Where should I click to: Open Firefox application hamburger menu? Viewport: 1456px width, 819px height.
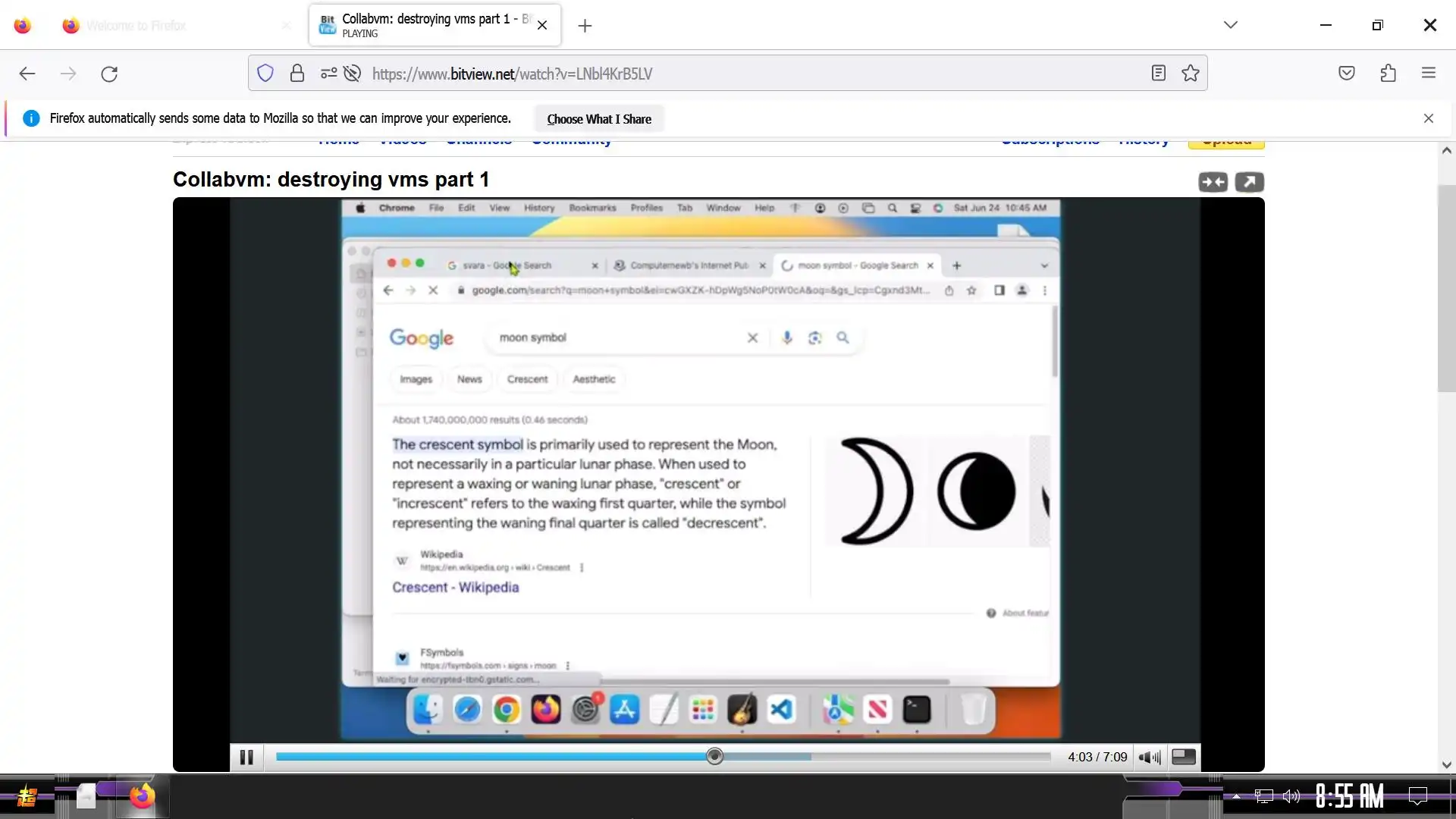1429,74
